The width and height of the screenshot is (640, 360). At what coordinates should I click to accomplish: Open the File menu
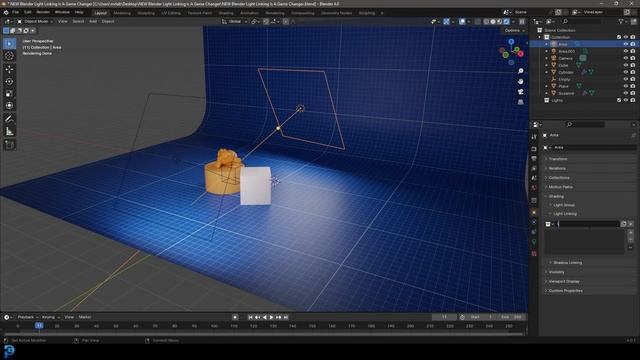(x=15, y=12)
